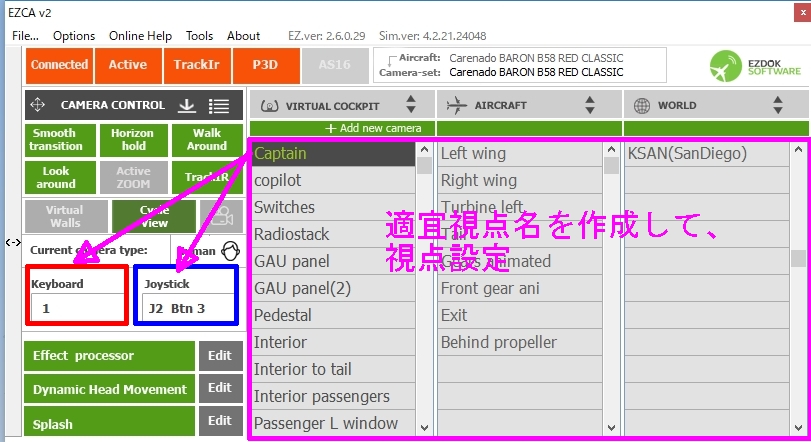The image size is (811, 442).
Task: Select the Pedestal camera
Action: (334, 315)
